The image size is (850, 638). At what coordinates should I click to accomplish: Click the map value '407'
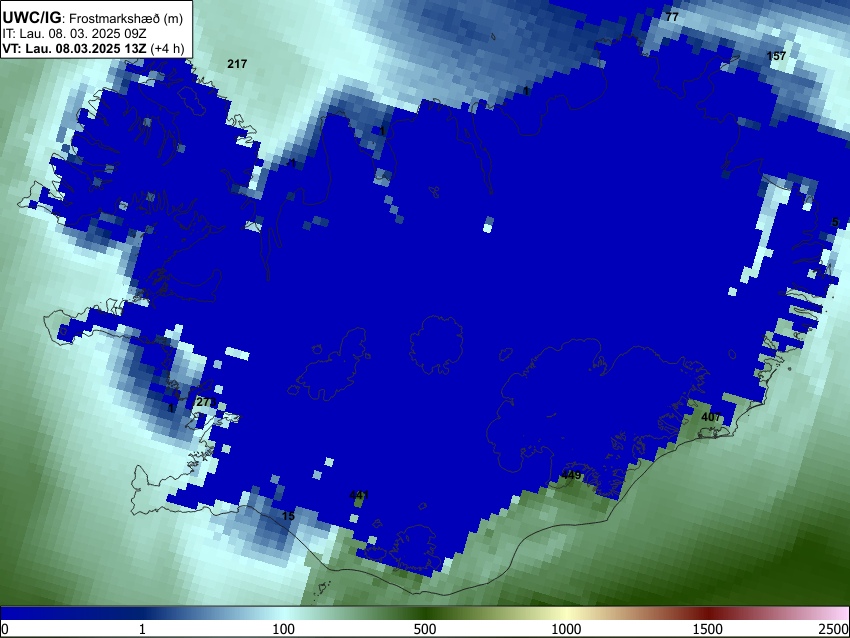(711, 417)
